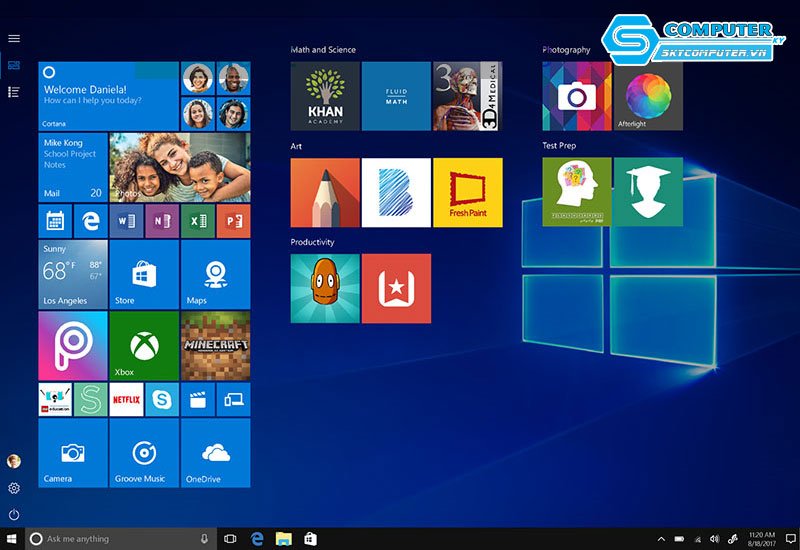800x550 pixels.
Task: Launch the Groove Music tile
Action: click(x=144, y=453)
